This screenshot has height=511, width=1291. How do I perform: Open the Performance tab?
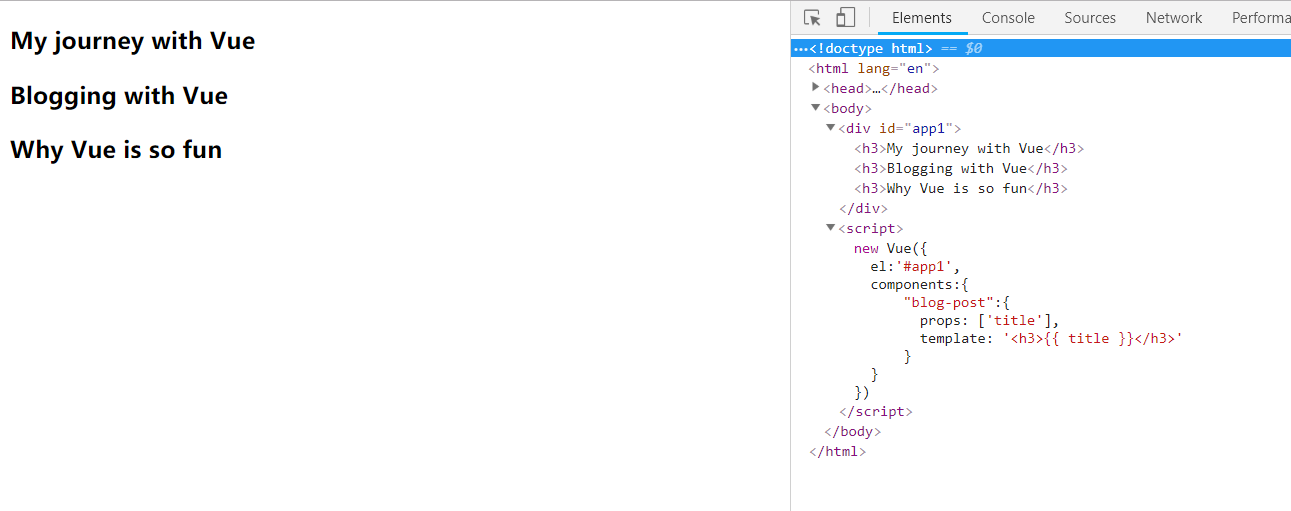click(x=1260, y=18)
